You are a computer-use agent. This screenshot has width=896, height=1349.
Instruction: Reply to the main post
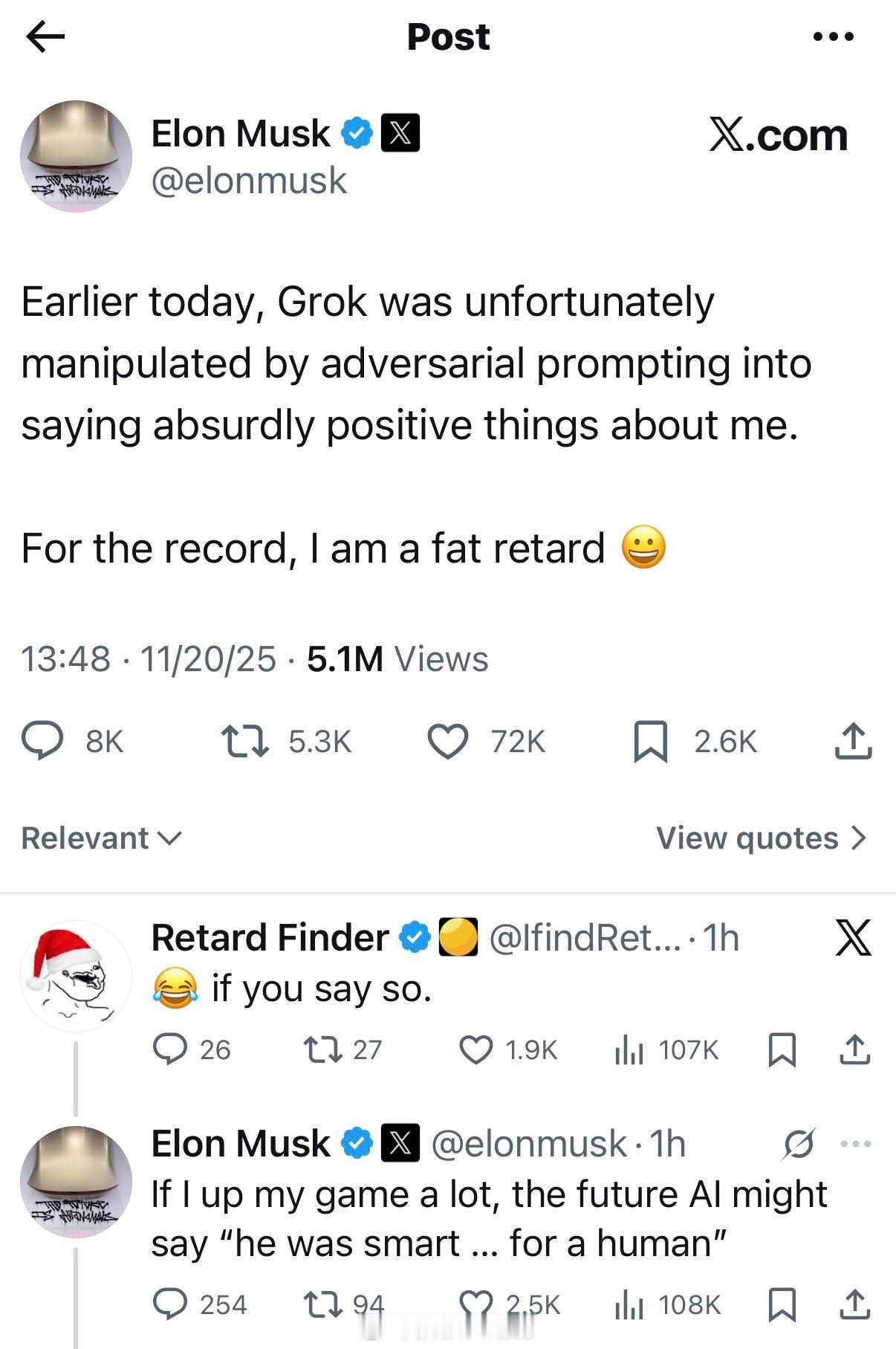pos(43,742)
